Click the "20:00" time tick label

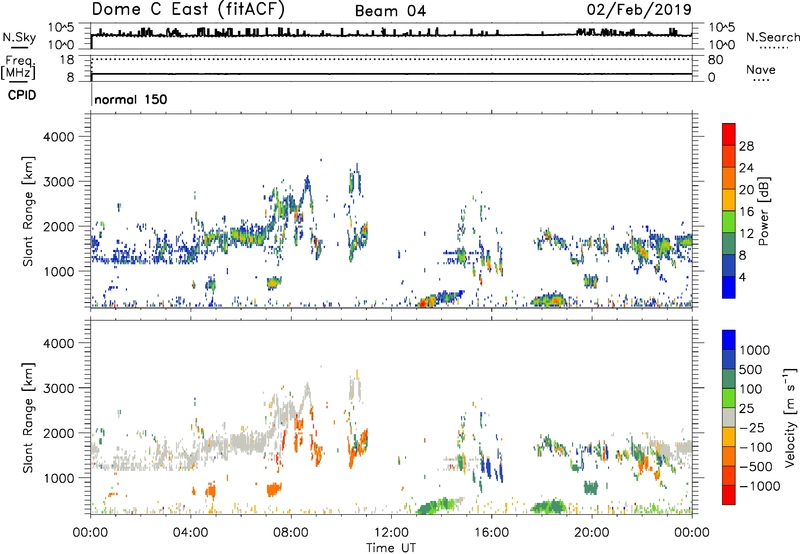click(x=591, y=533)
